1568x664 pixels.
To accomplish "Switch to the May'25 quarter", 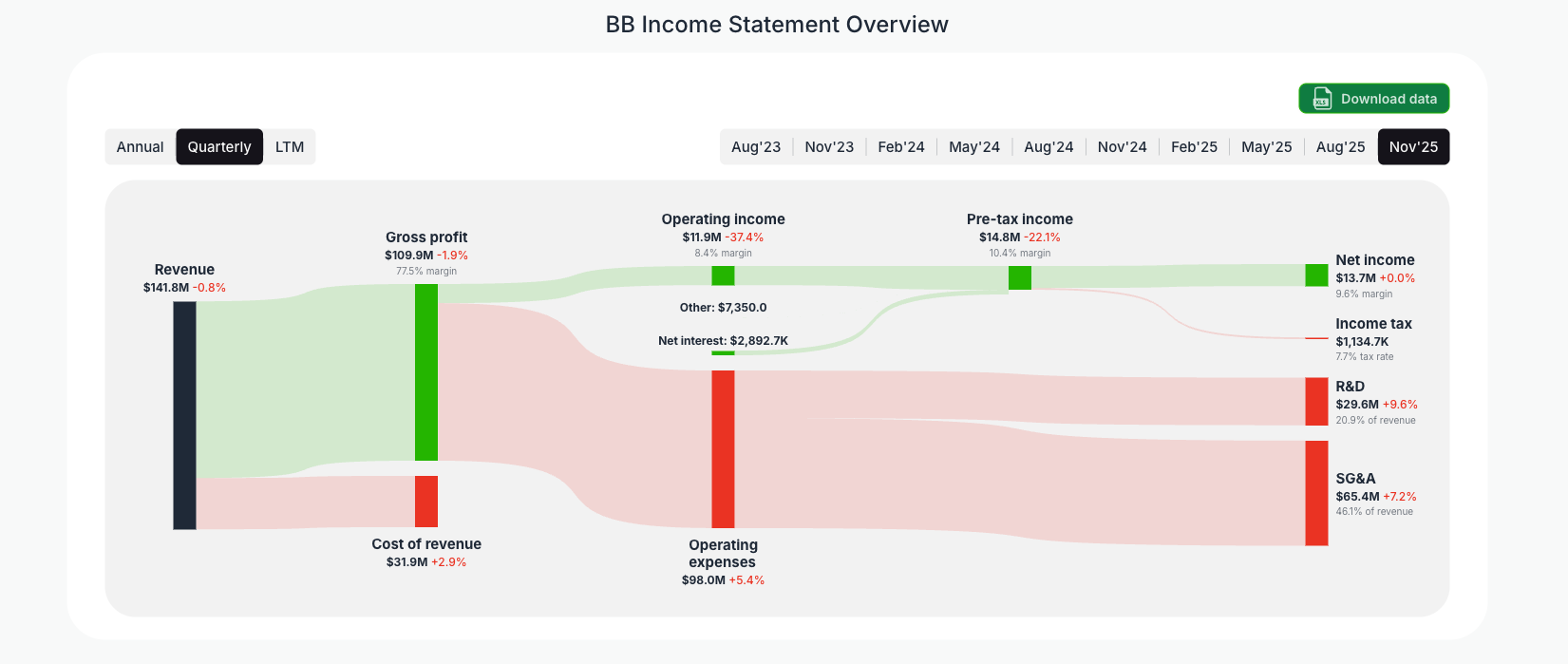I will click(1267, 146).
